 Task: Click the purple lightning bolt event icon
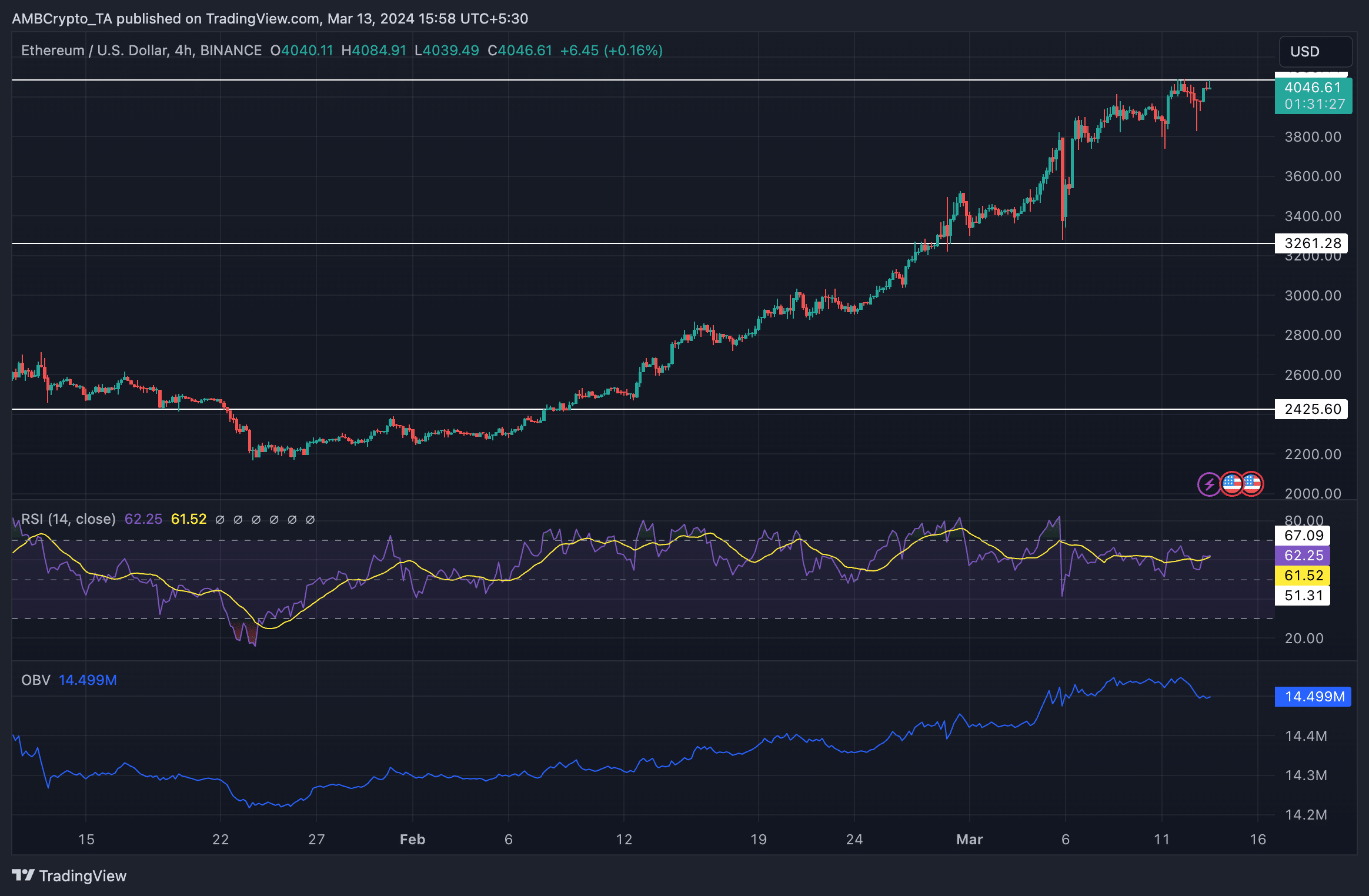(x=1209, y=484)
